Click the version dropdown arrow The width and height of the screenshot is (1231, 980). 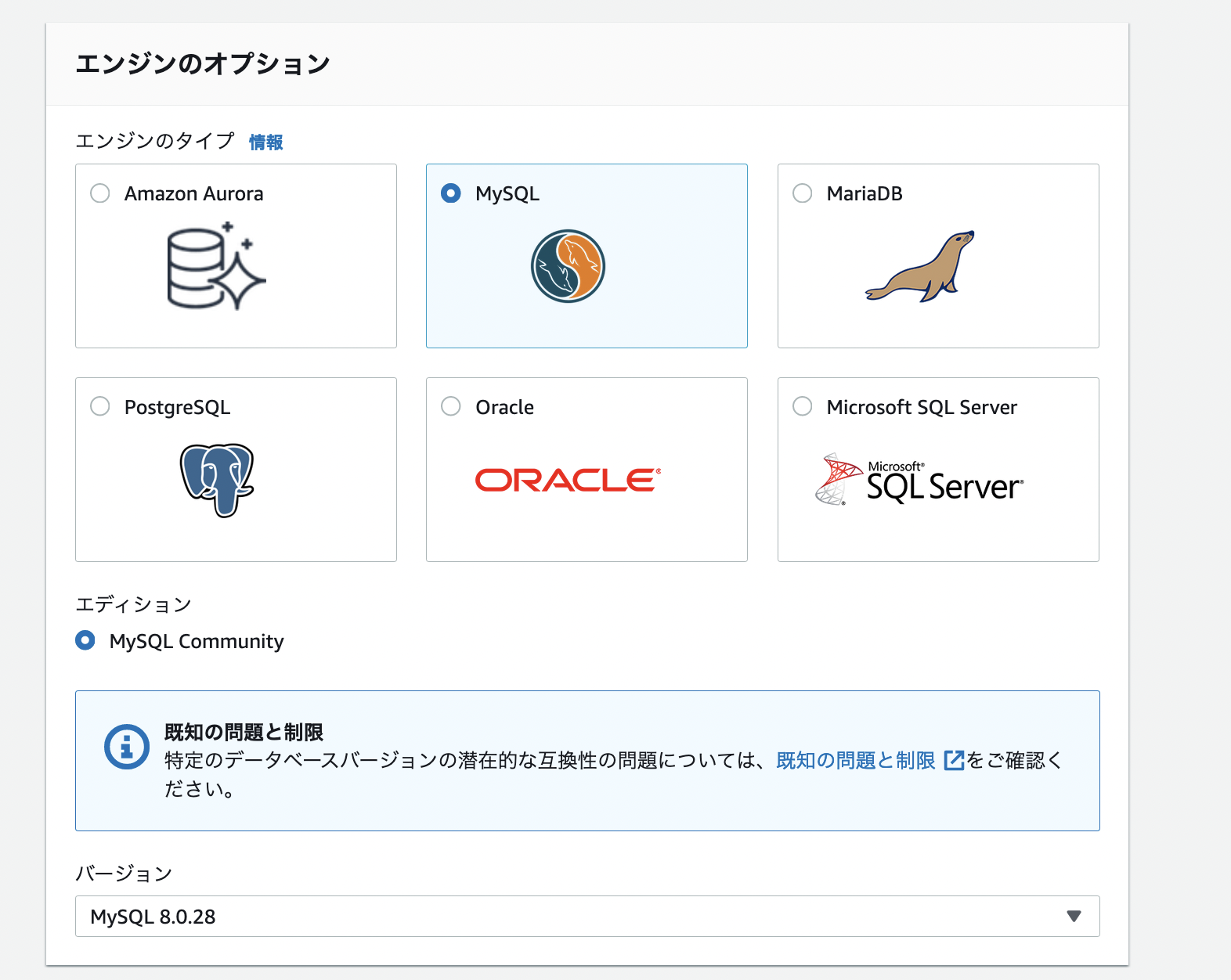tap(1074, 916)
